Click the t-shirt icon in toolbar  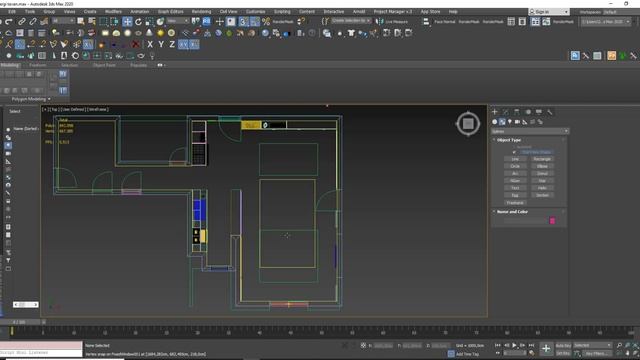coord(351,33)
